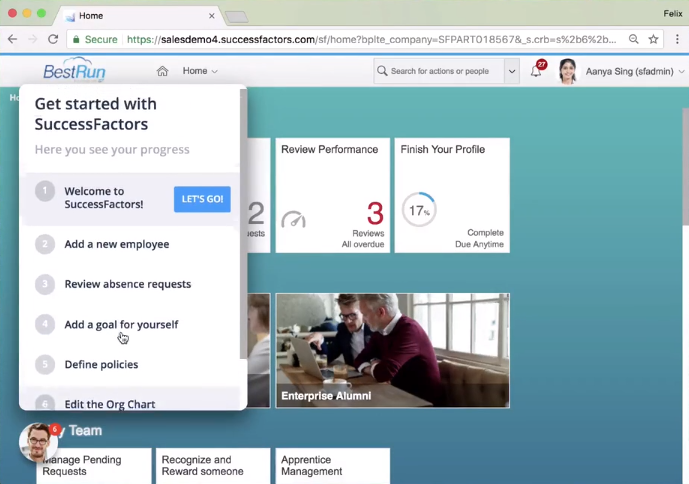Select the Define policies step
Image resolution: width=689 pixels, height=484 pixels.
click(102, 364)
